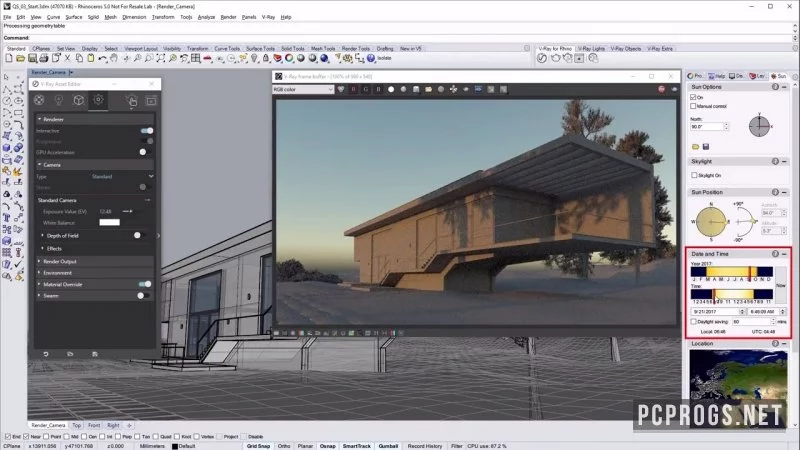Toggle the Interactive renderer switch
The width and height of the screenshot is (800, 450).
(x=147, y=131)
